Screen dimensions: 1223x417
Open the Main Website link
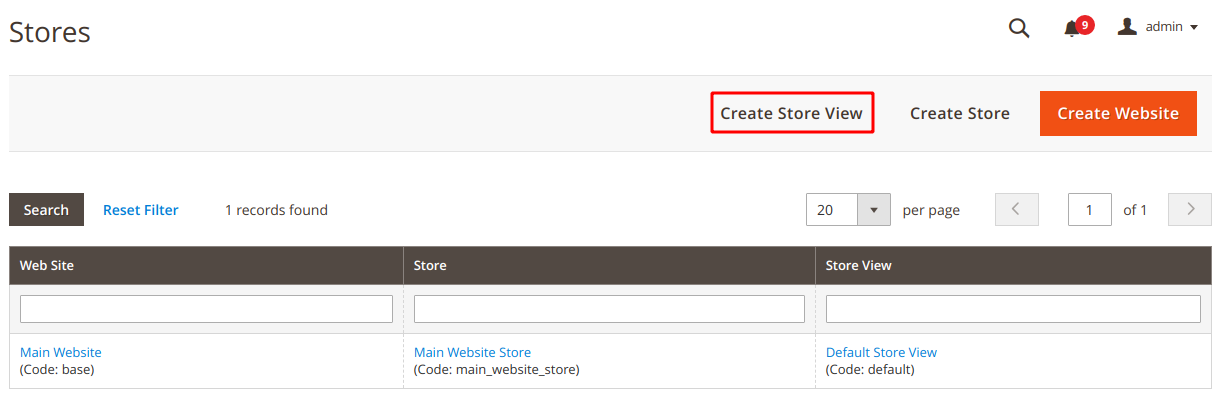click(x=61, y=352)
